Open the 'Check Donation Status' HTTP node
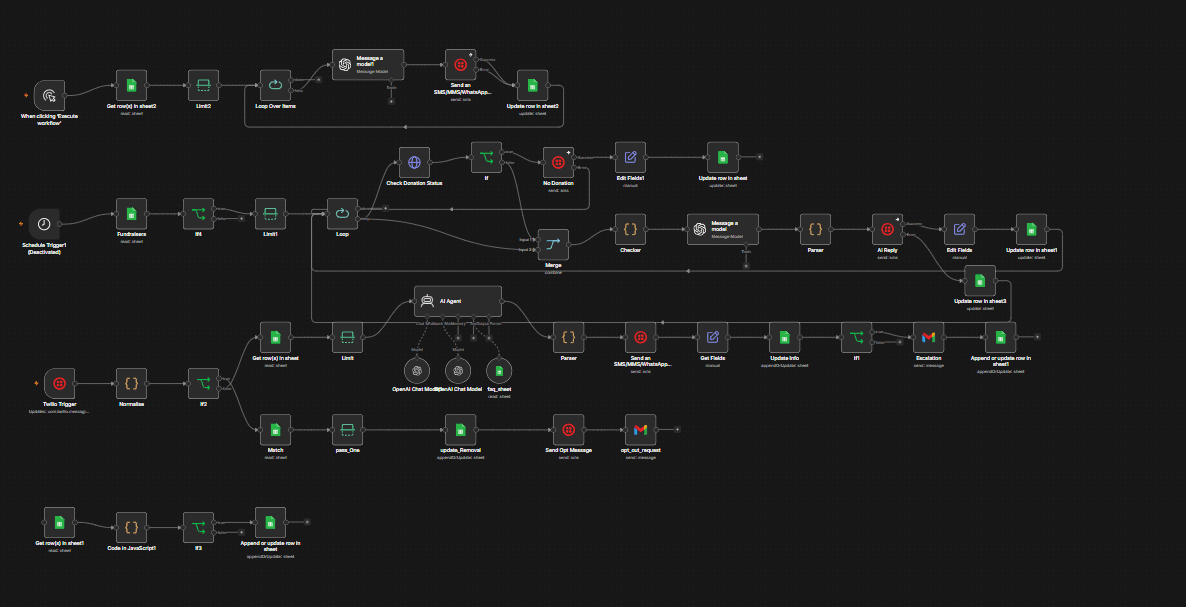Image resolution: width=1186 pixels, height=607 pixels. [414, 163]
